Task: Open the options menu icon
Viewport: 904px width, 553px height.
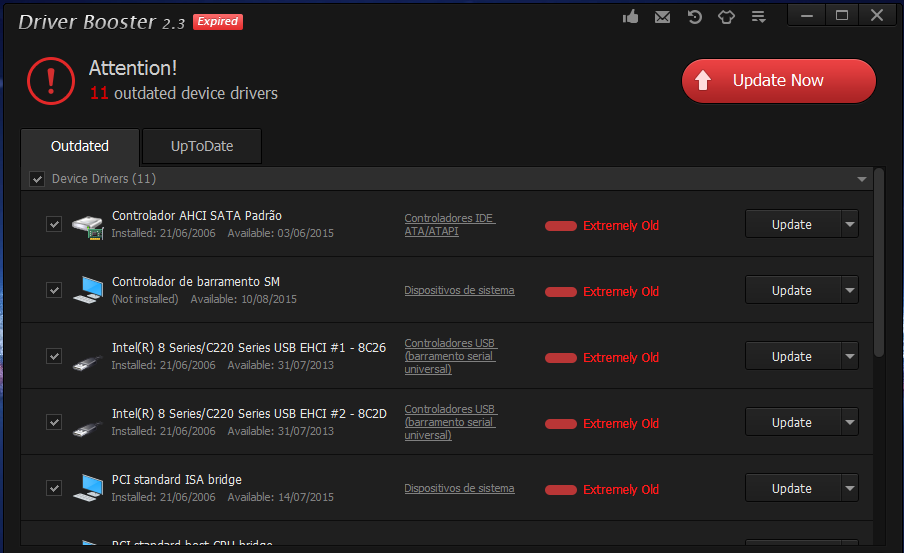Action: click(x=759, y=17)
